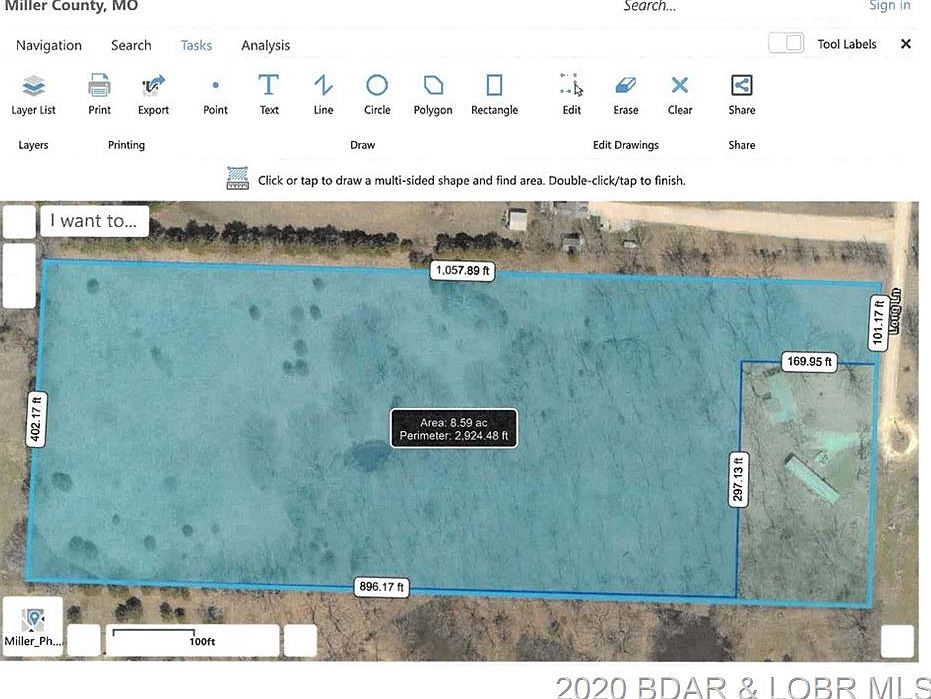Choose the Line drawing tool
This screenshot has height=699, width=931.
point(323,94)
